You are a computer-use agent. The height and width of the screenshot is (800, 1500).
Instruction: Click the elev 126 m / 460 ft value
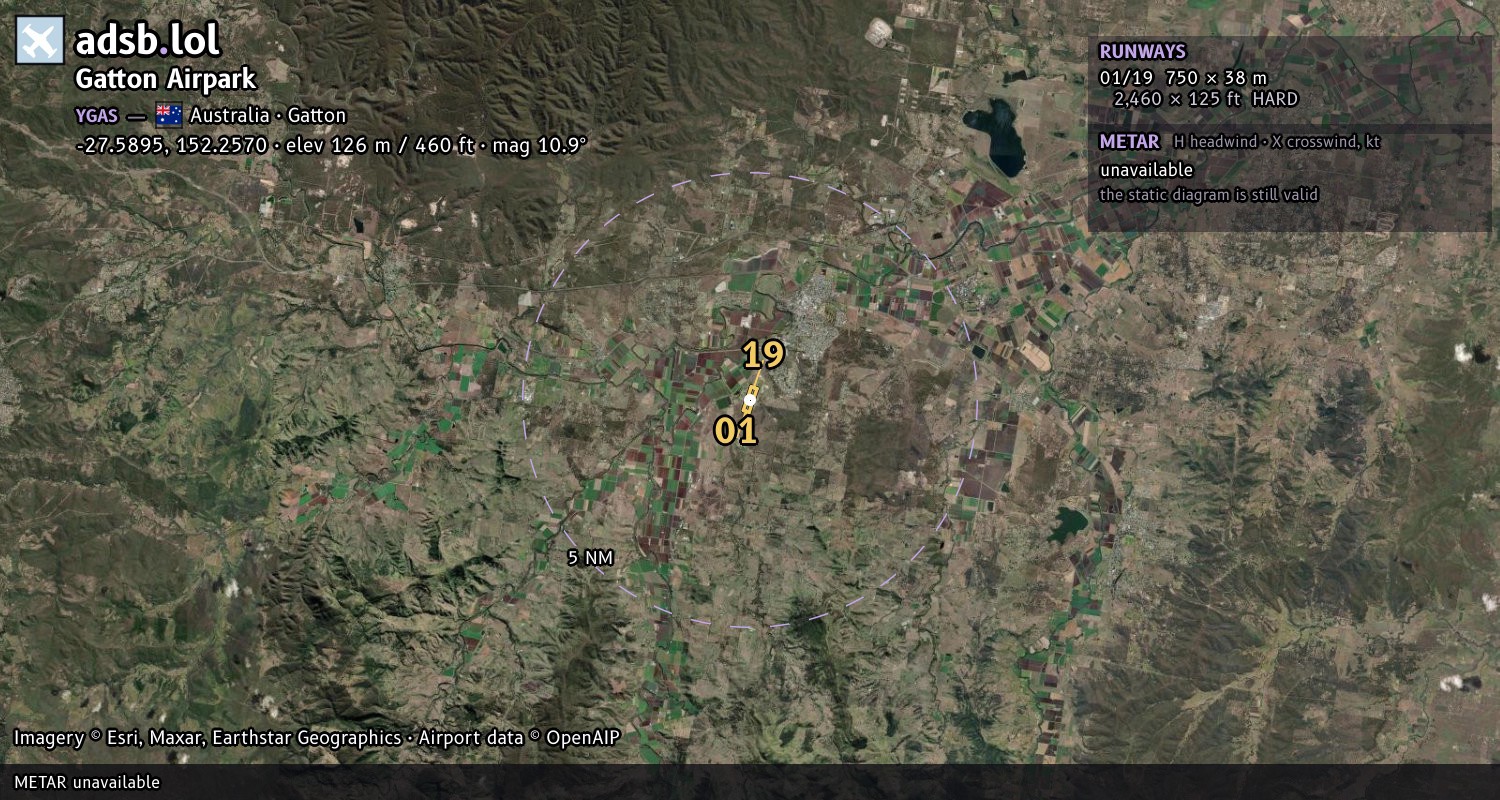click(x=380, y=145)
